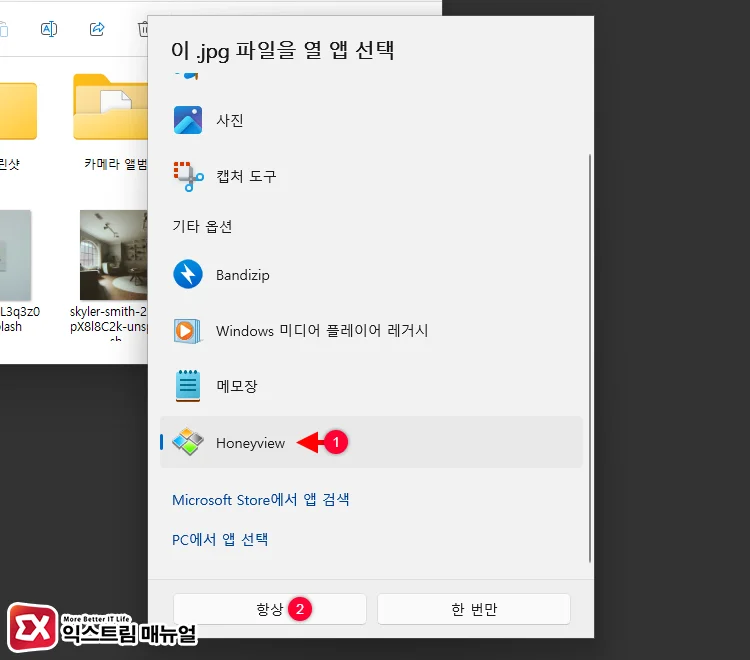Select Honeyview as the opening app
750x660 pixels.
click(371, 442)
